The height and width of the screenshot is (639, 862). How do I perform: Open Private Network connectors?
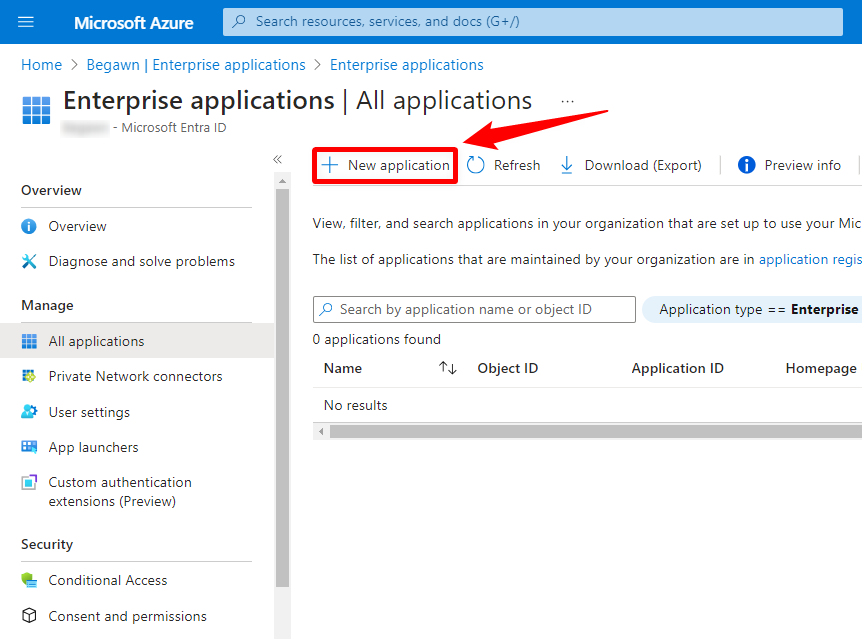tap(137, 376)
